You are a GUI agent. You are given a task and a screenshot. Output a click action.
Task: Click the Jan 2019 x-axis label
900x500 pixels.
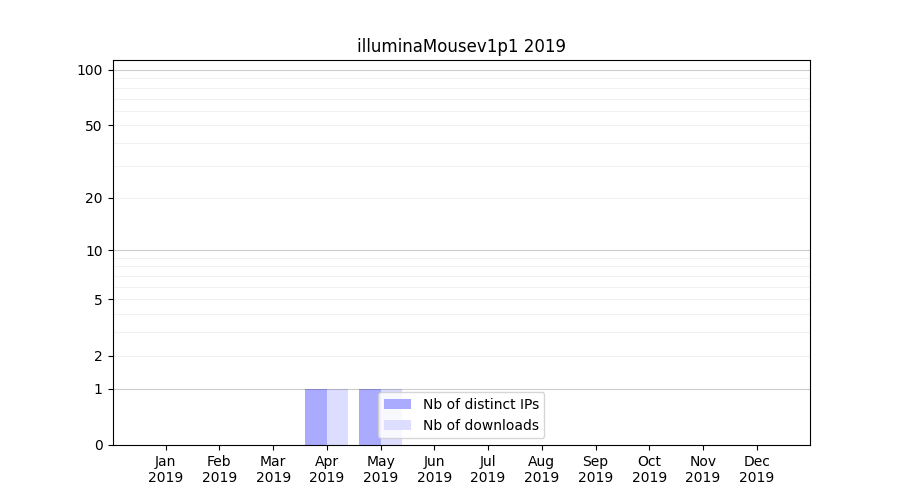(x=166, y=469)
